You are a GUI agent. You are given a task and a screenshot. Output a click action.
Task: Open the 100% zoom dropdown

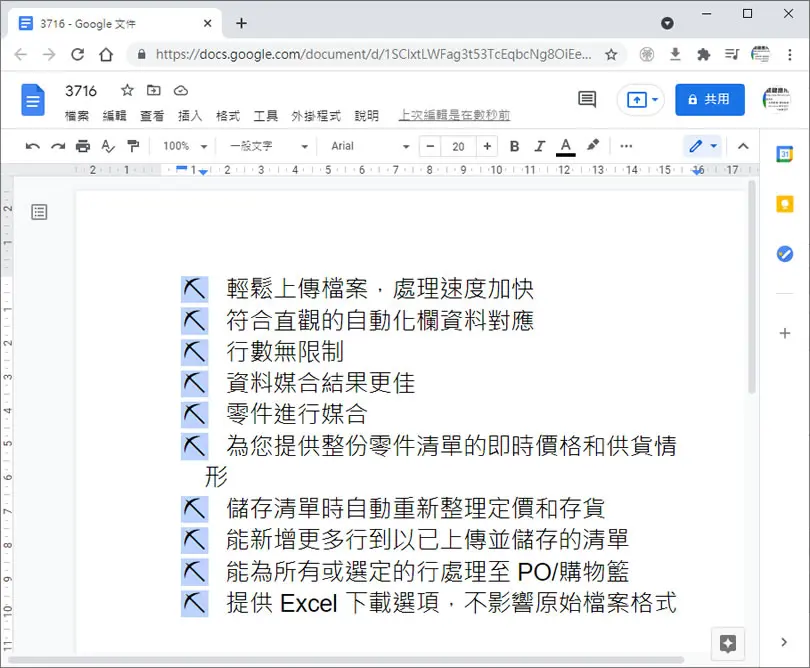[185, 147]
